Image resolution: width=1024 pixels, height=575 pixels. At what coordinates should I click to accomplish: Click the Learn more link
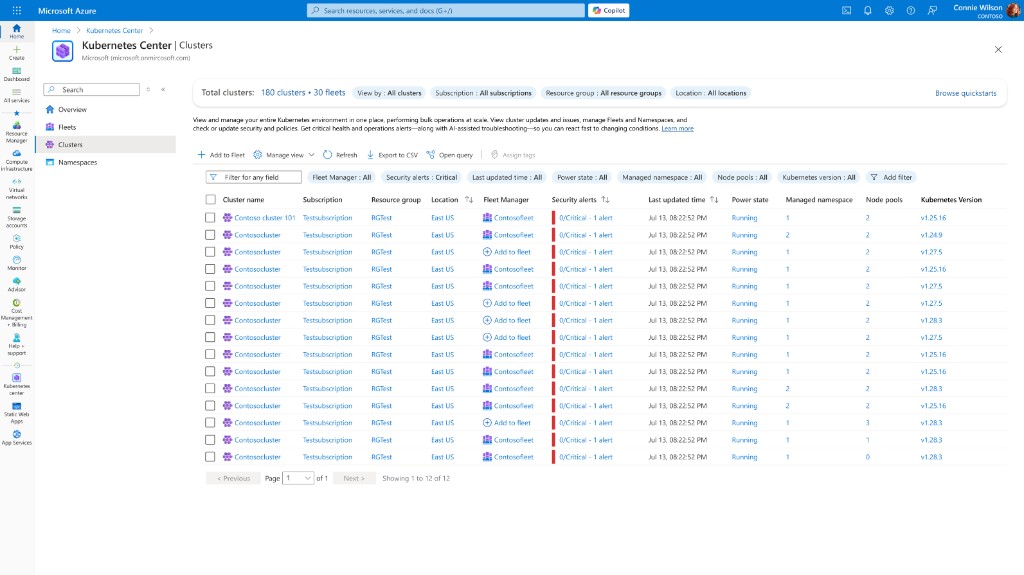tap(677, 129)
